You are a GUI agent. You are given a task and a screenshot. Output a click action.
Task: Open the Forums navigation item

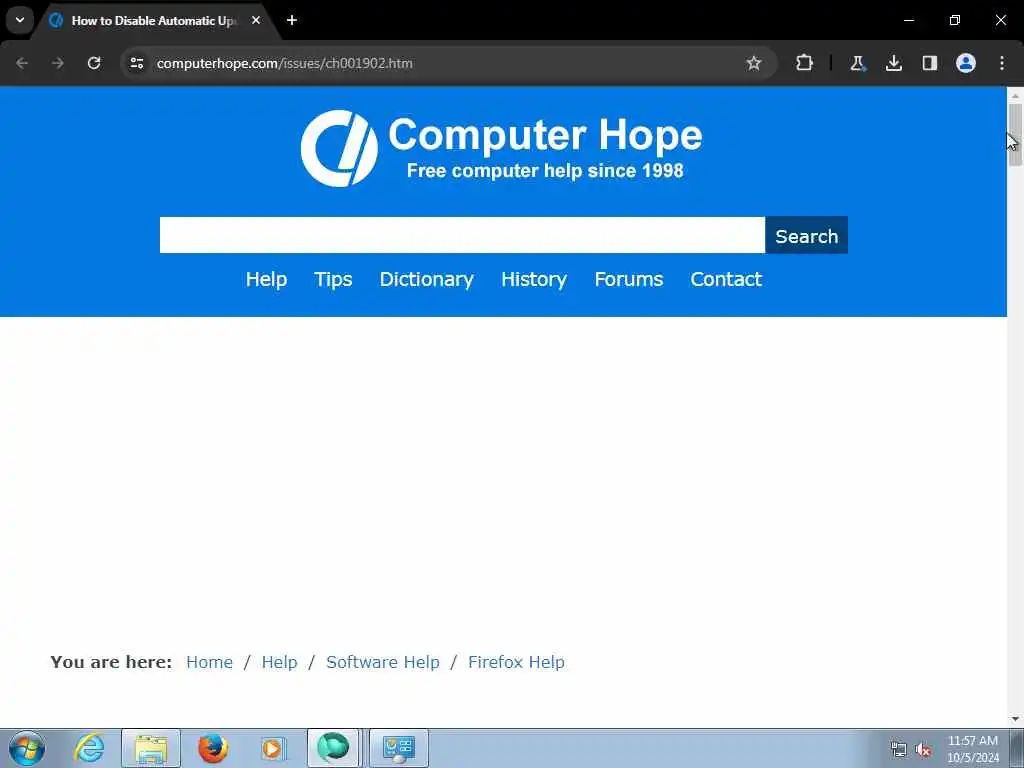pyautogui.click(x=629, y=280)
